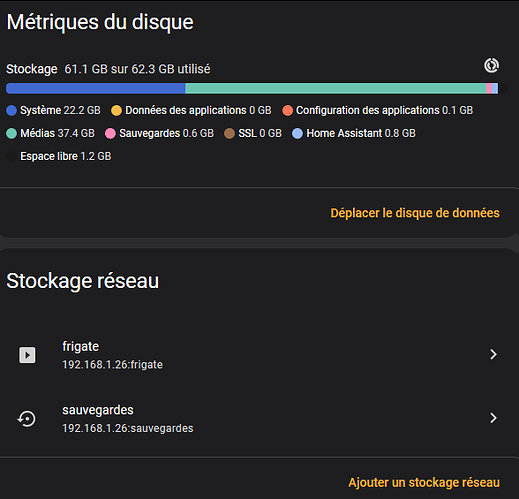The height and width of the screenshot is (499, 519).
Task: Click the blue Système legend dot
Action: [x=12, y=111]
